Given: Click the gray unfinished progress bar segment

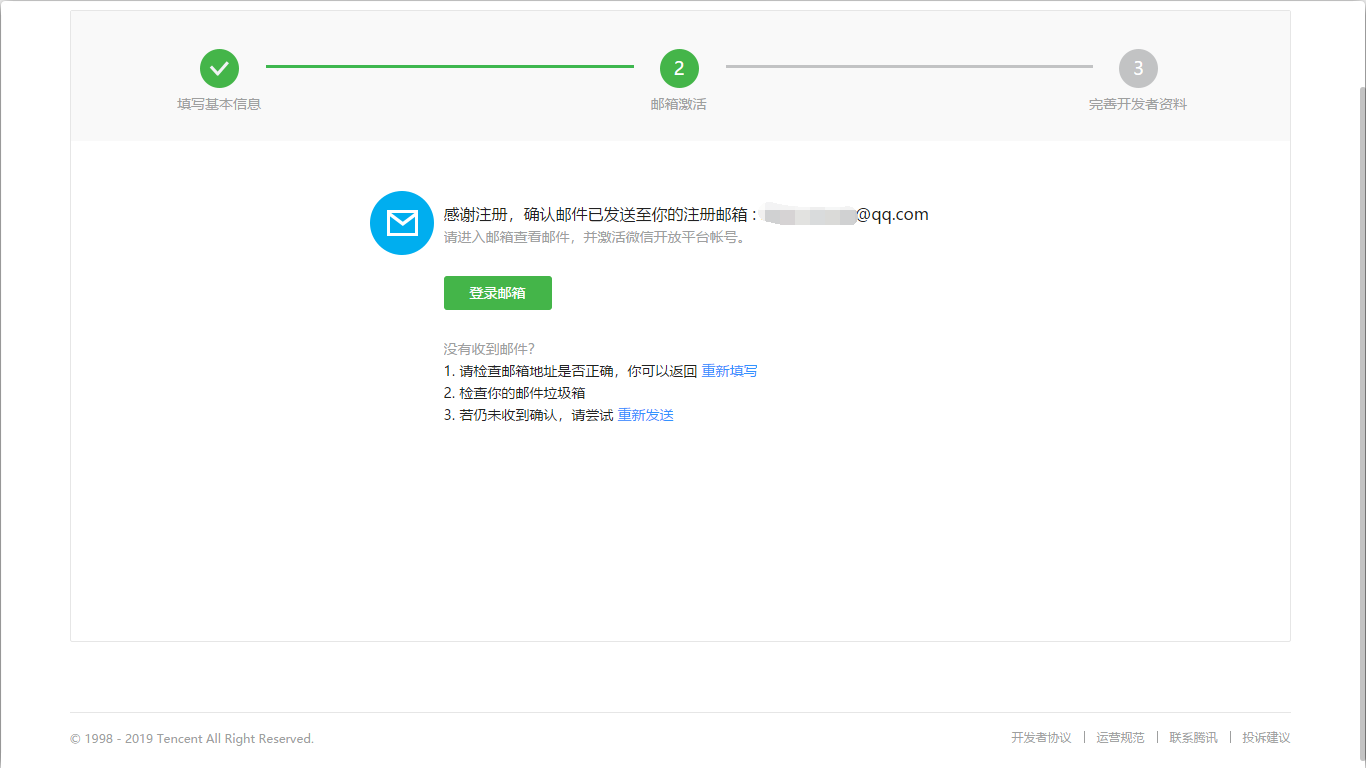Looking at the screenshot, I should tap(910, 69).
